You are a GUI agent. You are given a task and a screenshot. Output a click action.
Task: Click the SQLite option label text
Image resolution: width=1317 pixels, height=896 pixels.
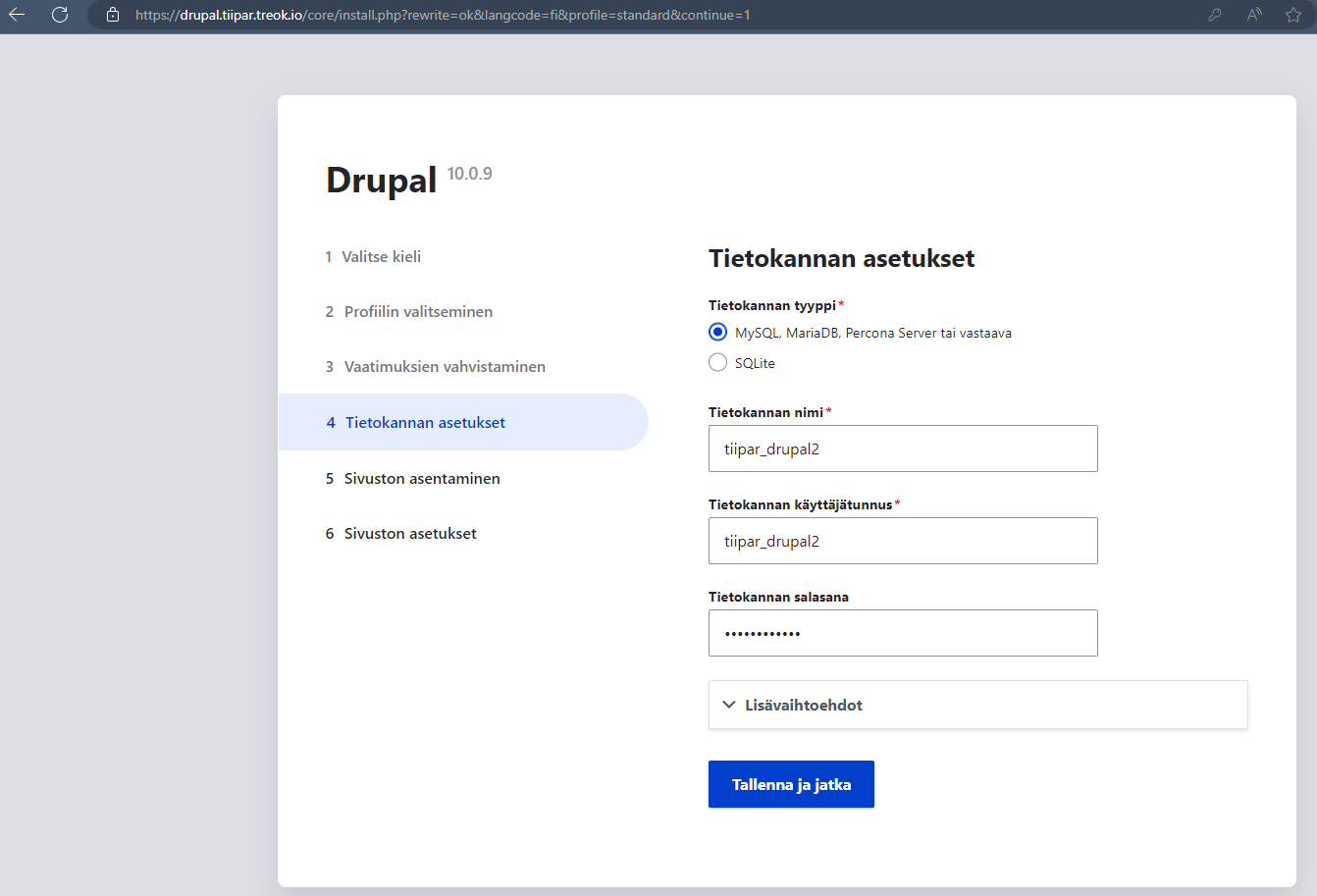pyautogui.click(x=755, y=363)
